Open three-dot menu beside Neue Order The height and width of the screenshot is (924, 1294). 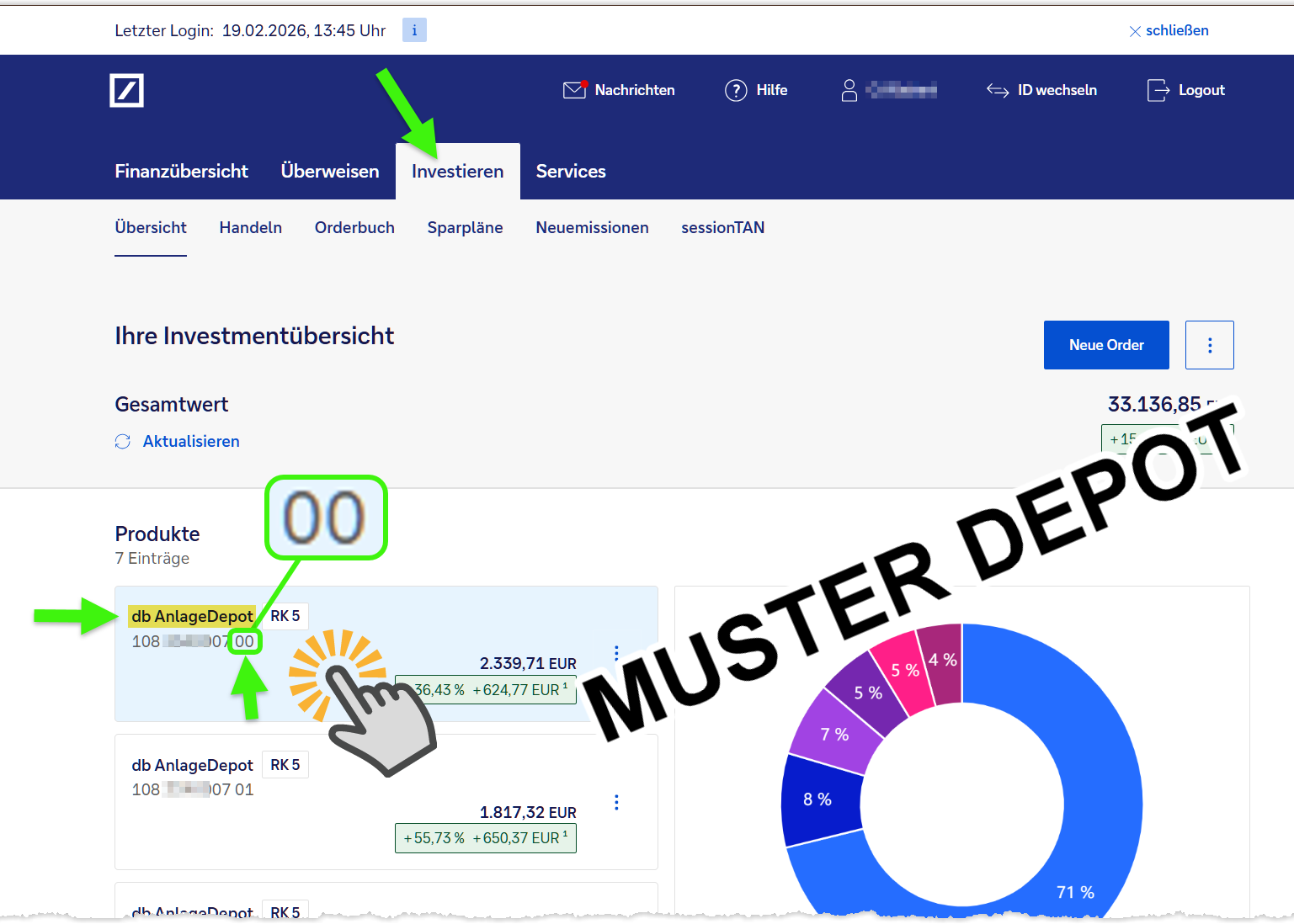coord(1209,345)
